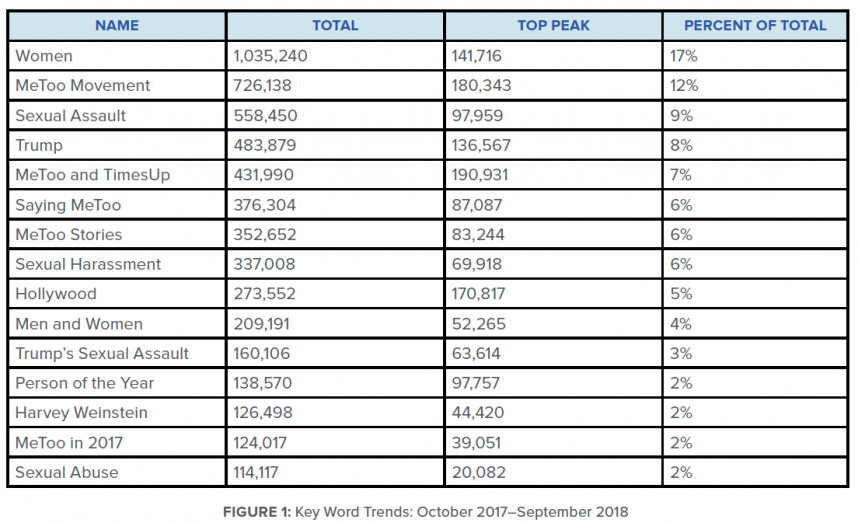Click the MeToo Movement name cell
This screenshot has width=858, height=523.
click(x=83, y=86)
